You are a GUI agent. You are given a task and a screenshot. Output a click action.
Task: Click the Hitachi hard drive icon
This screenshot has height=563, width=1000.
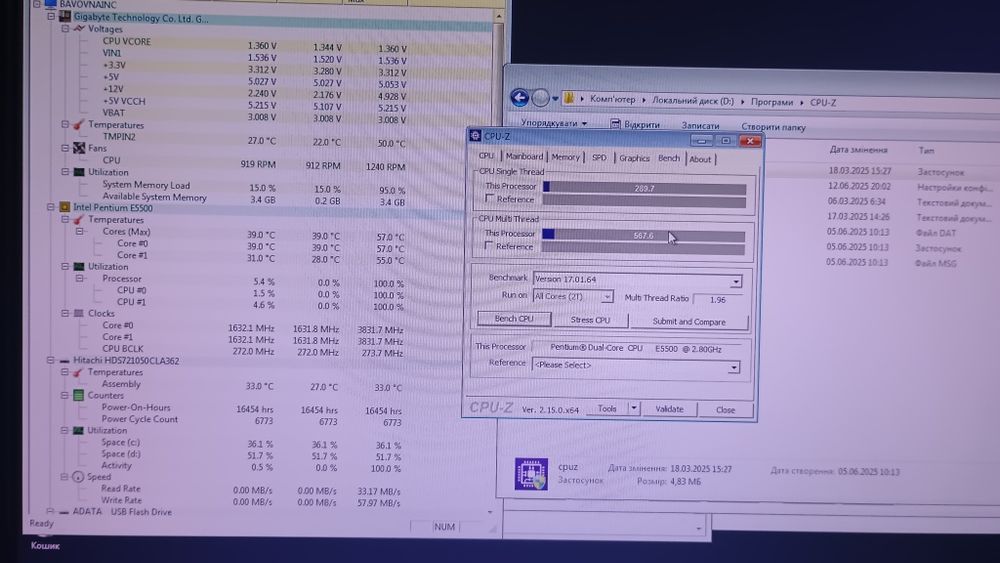pyautogui.click(x=64, y=360)
